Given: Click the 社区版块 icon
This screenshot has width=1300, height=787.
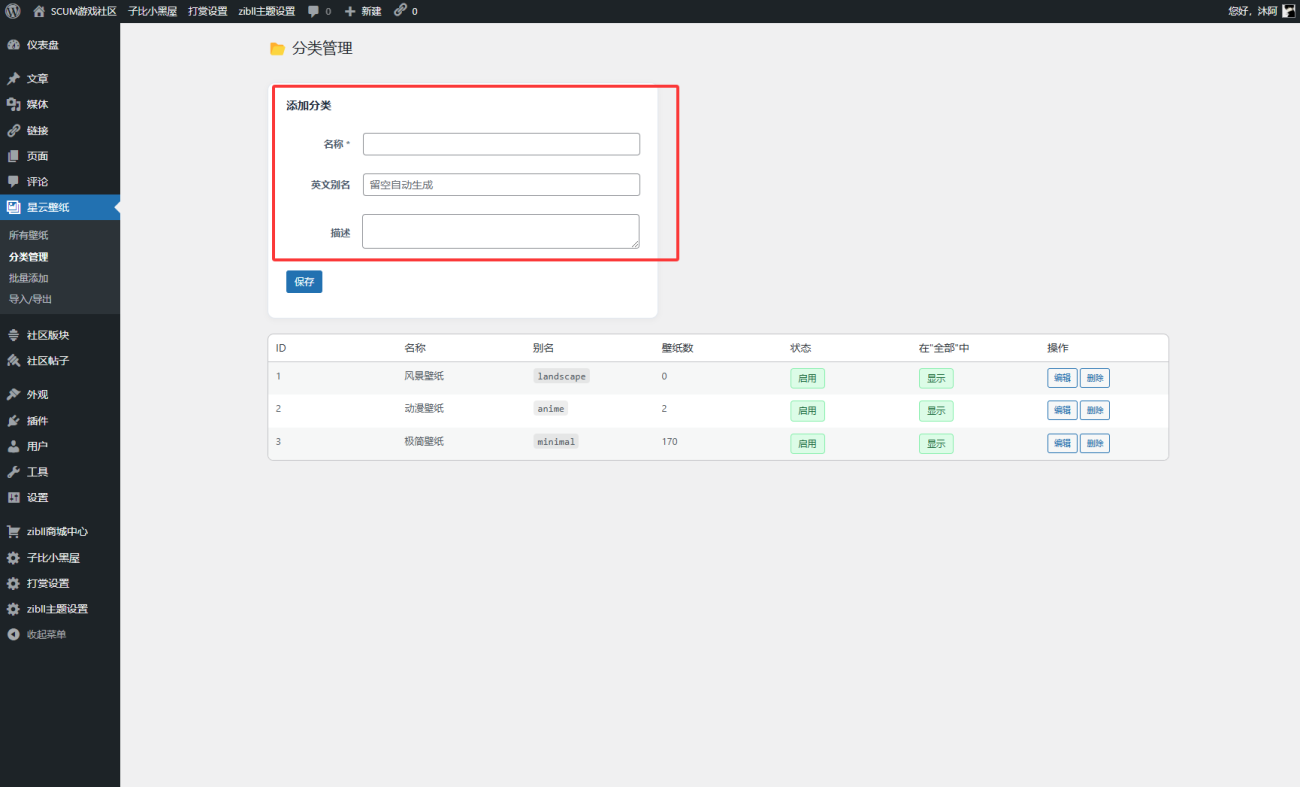Looking at the screenshot, I should point(14,335).
